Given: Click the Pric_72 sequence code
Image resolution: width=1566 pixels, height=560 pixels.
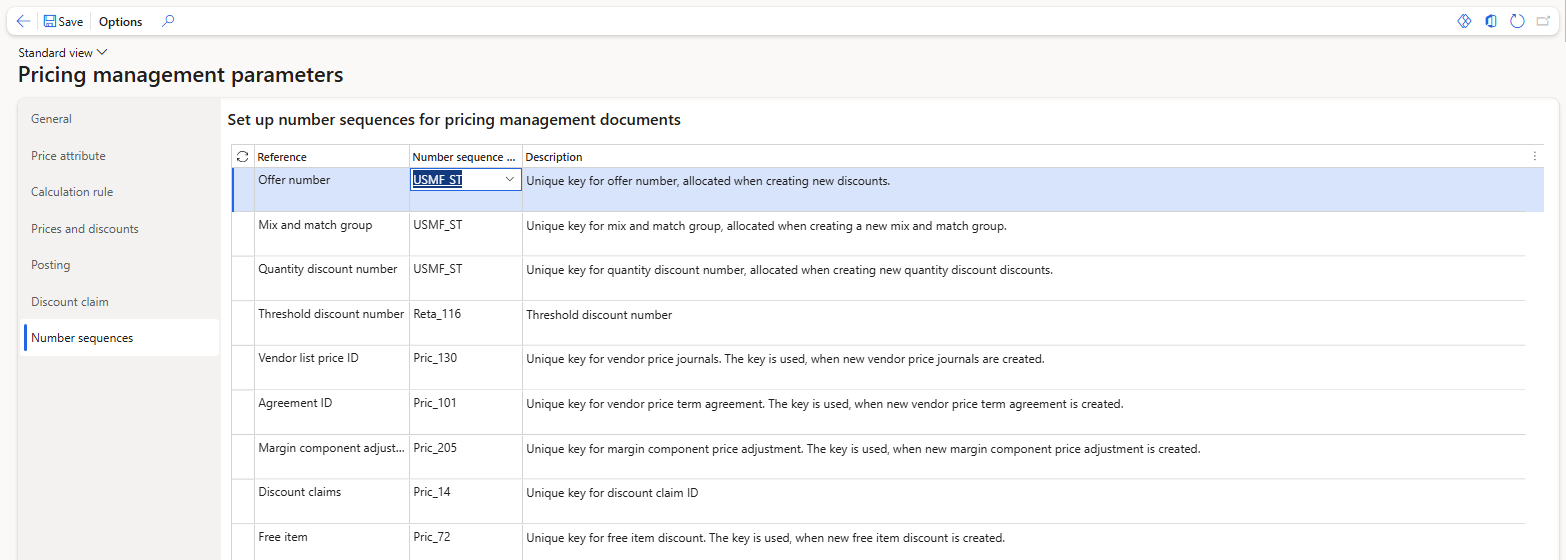Looking at the screenshot, I should click(x=431, y=537).
